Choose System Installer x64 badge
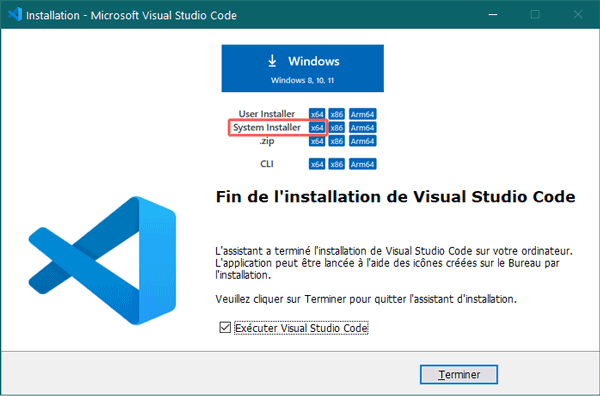Screen dimensions: 600x396 317,128
